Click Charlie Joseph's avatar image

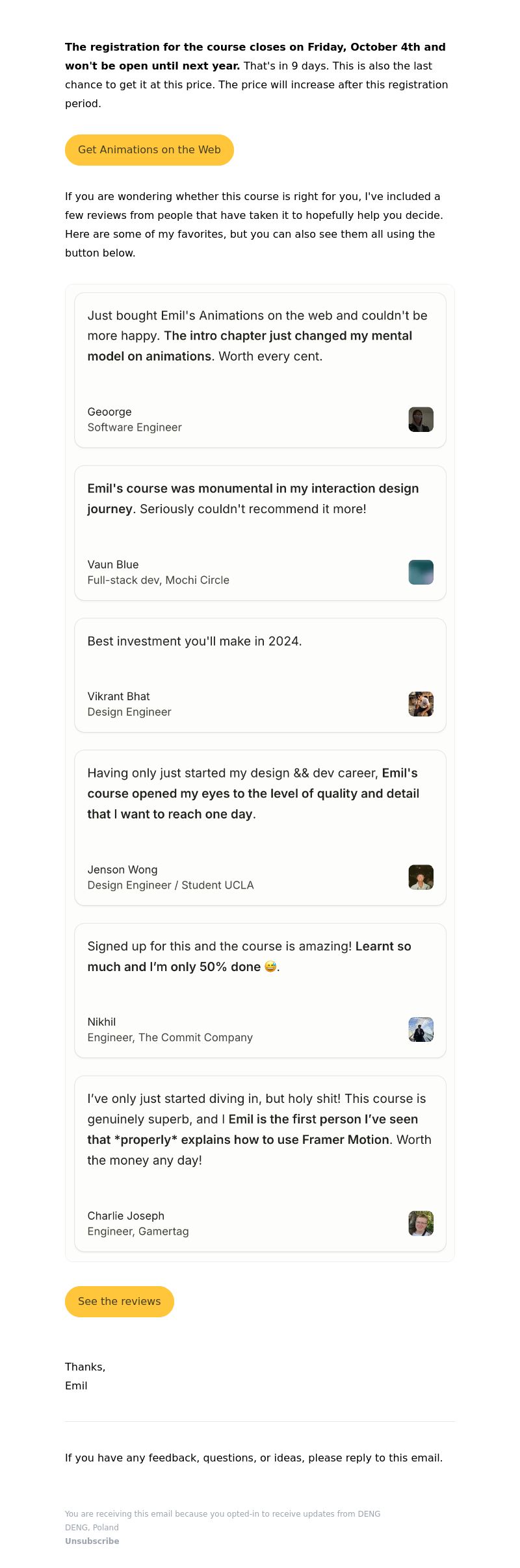click(x=421, y=1224)
